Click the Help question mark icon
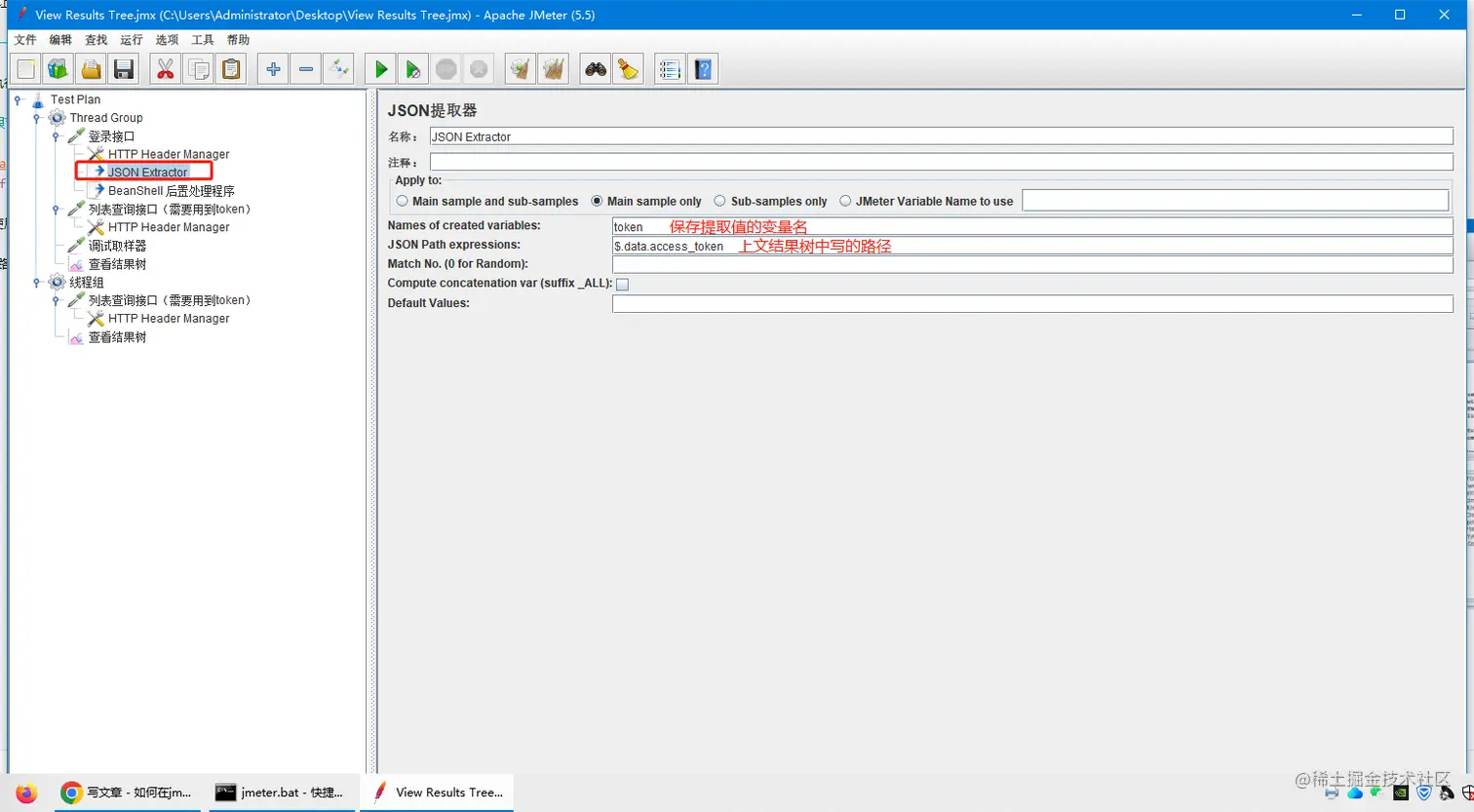Image resolution: width=1474 pixels, height=812 pixels. point(703,69)
